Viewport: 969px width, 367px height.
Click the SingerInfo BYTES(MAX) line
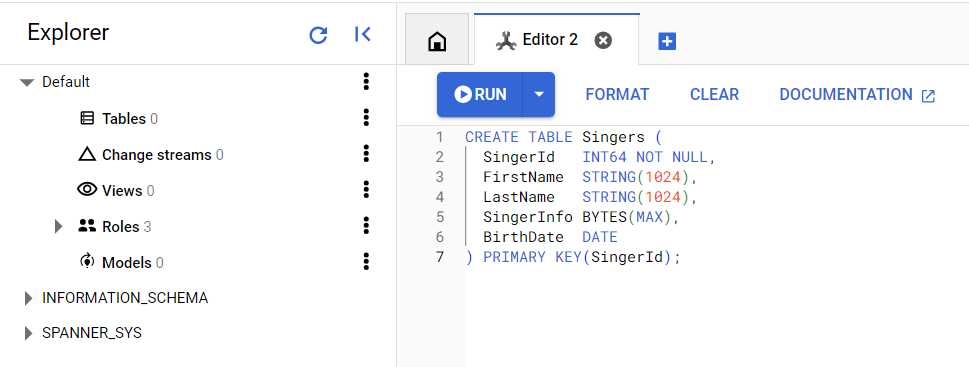pyautogui.click(x=581, y=217)
